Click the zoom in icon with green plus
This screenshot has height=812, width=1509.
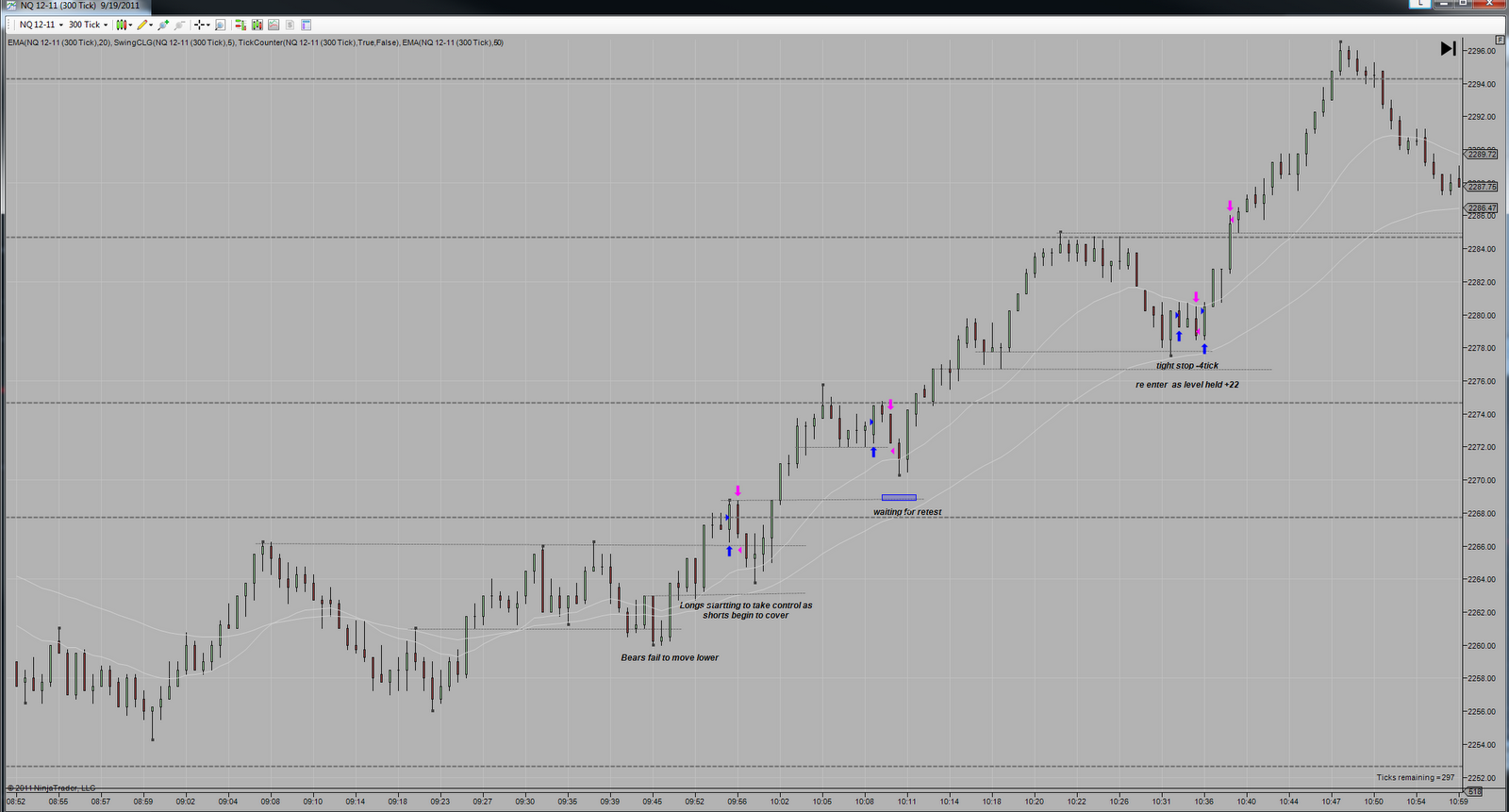click(x=163, y=25)
